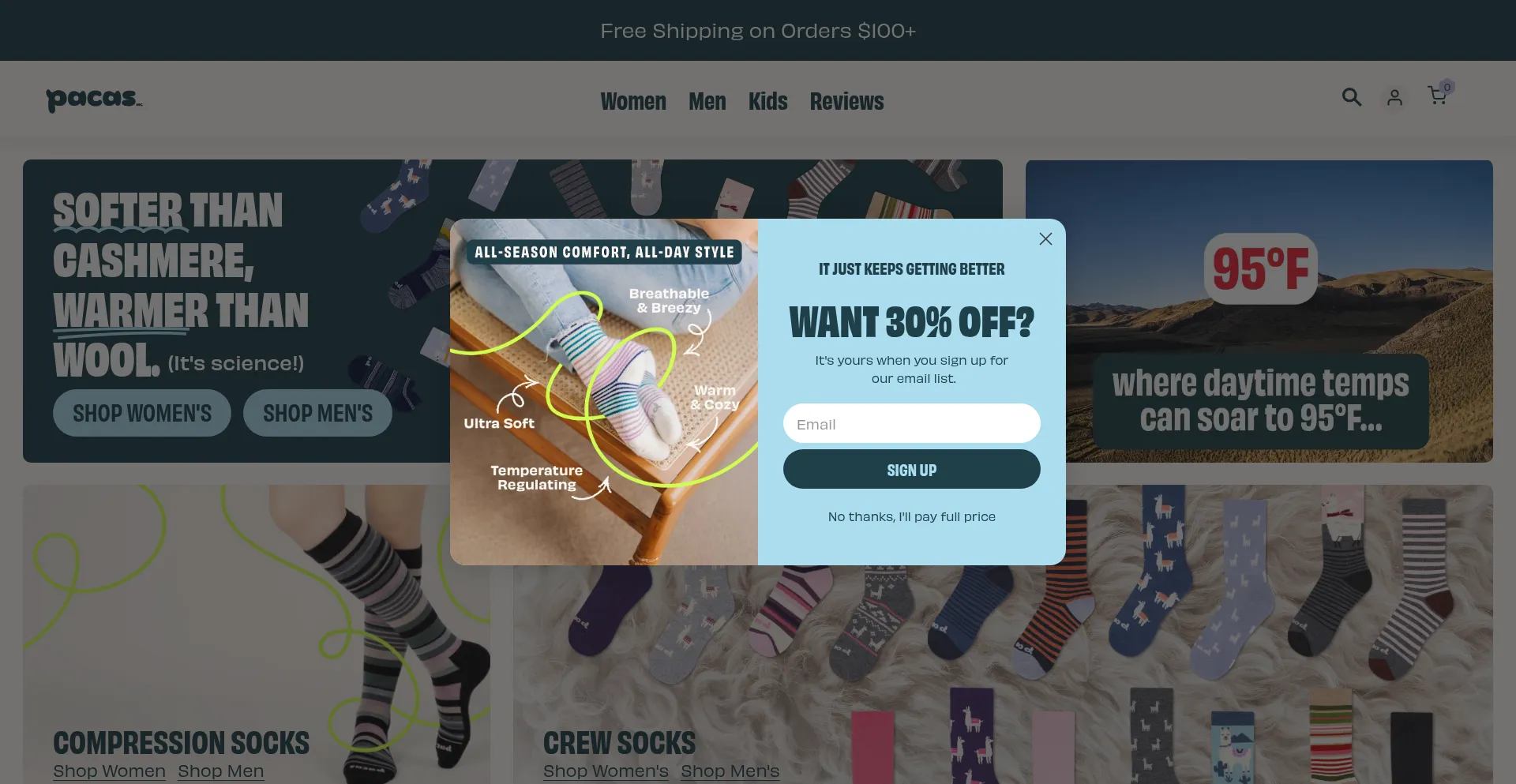Open the Men menu
1516x784 pixels.
tap(707, 101)
